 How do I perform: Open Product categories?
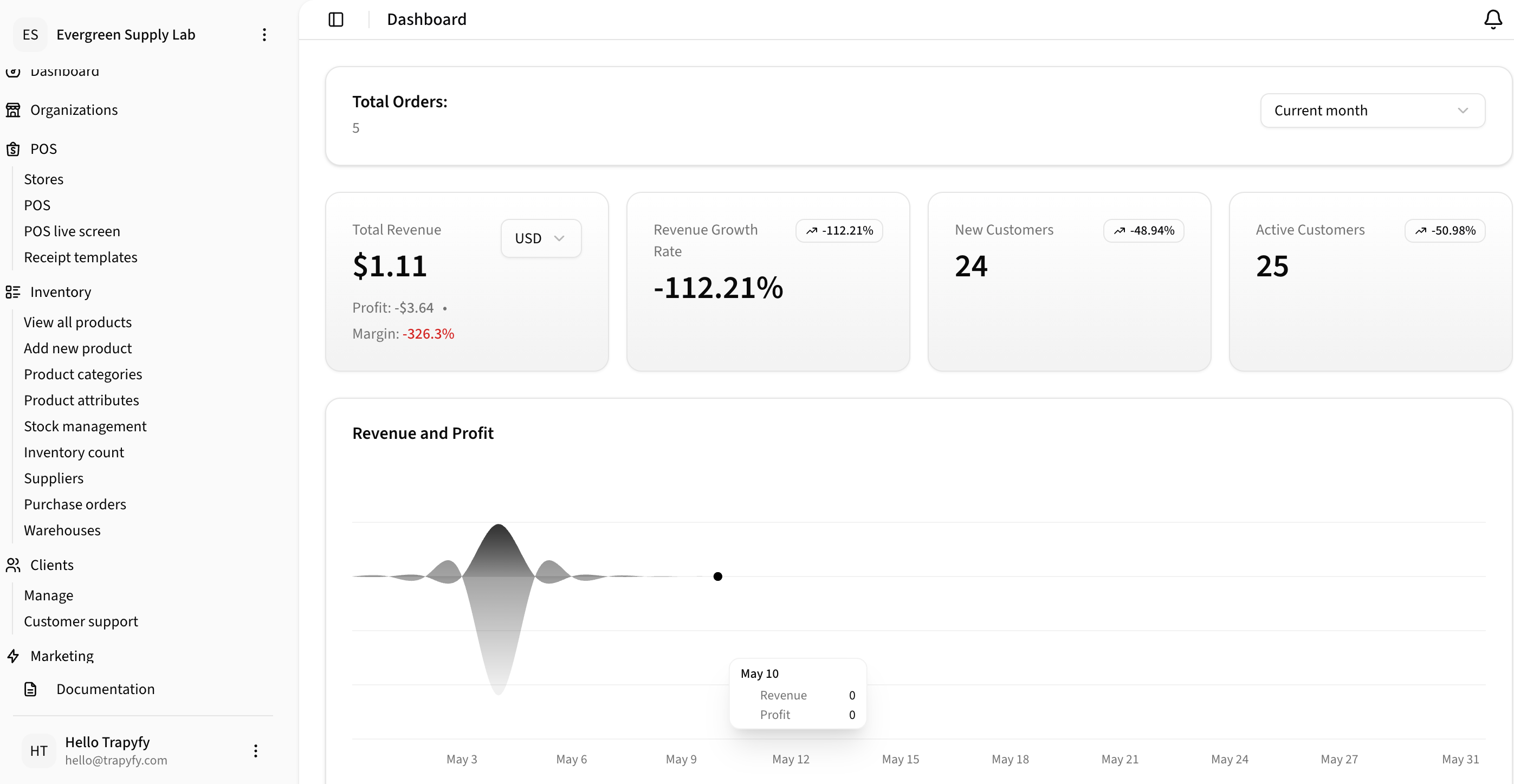[83, 374]
